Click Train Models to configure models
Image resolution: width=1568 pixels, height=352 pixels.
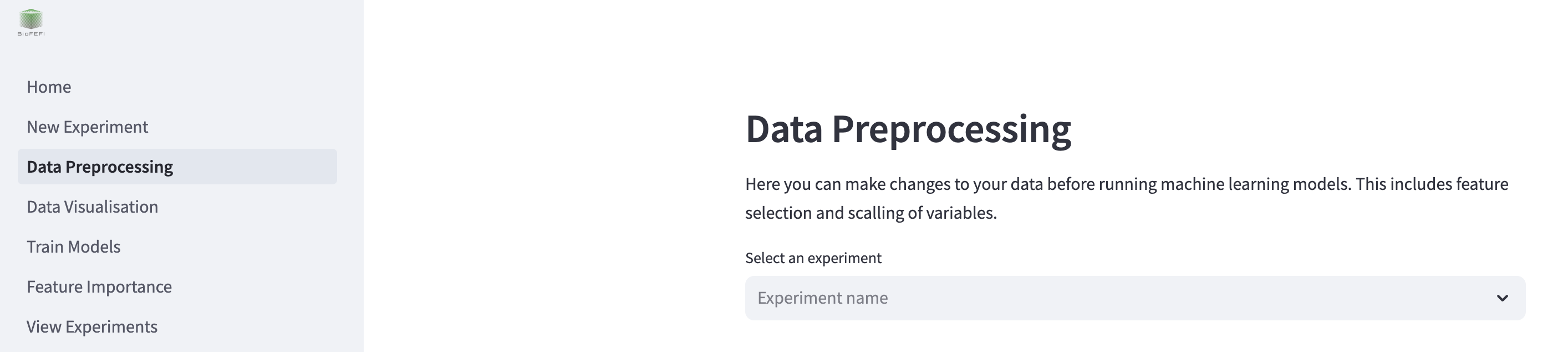pyautogui.click(x=74, y=246)
